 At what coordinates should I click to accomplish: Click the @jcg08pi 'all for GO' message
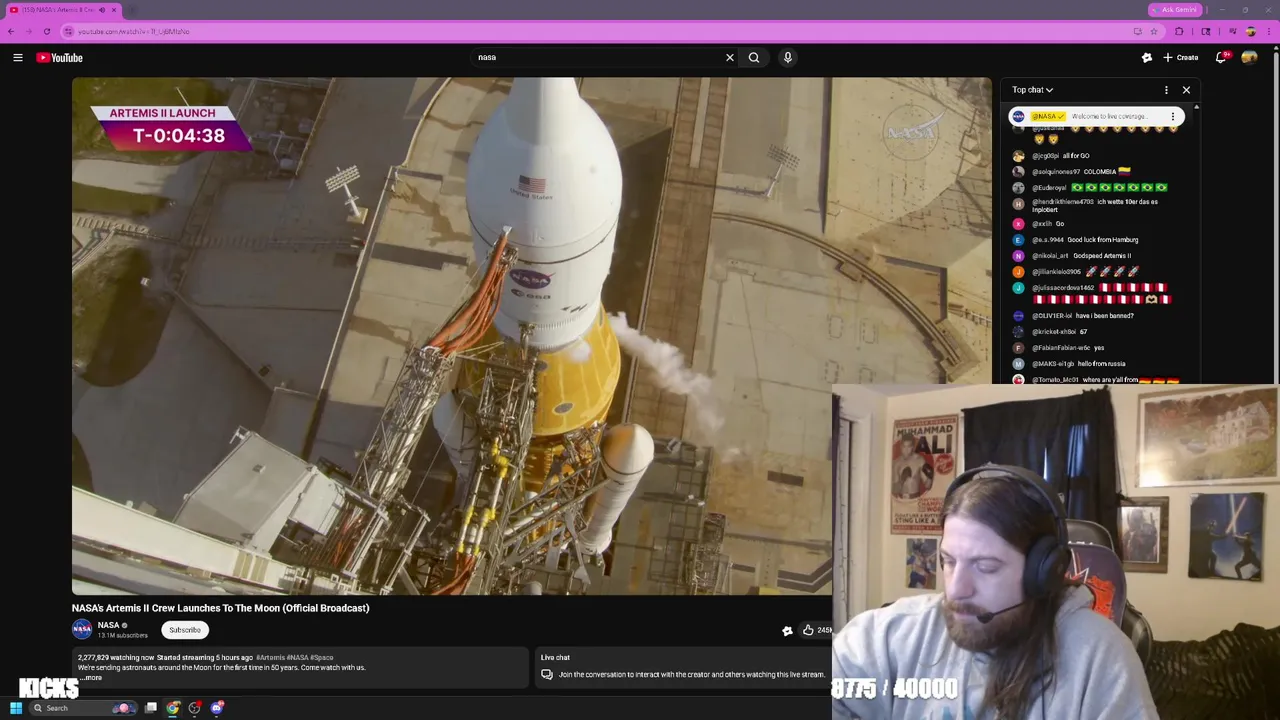(x=1060, y=156)
